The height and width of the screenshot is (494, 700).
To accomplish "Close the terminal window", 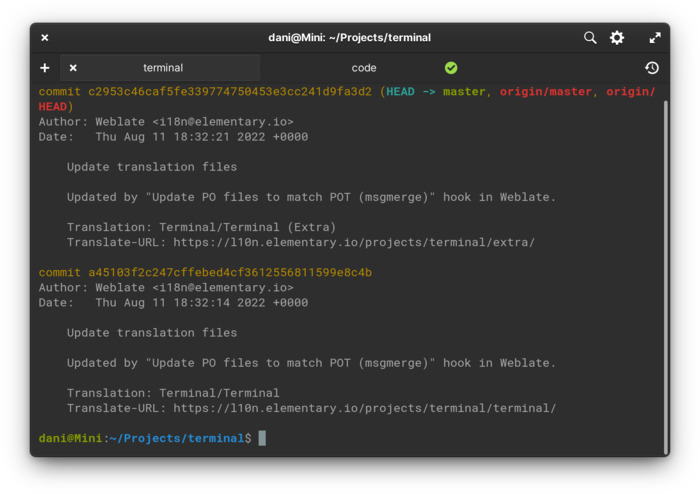I will tap(45, 38).
